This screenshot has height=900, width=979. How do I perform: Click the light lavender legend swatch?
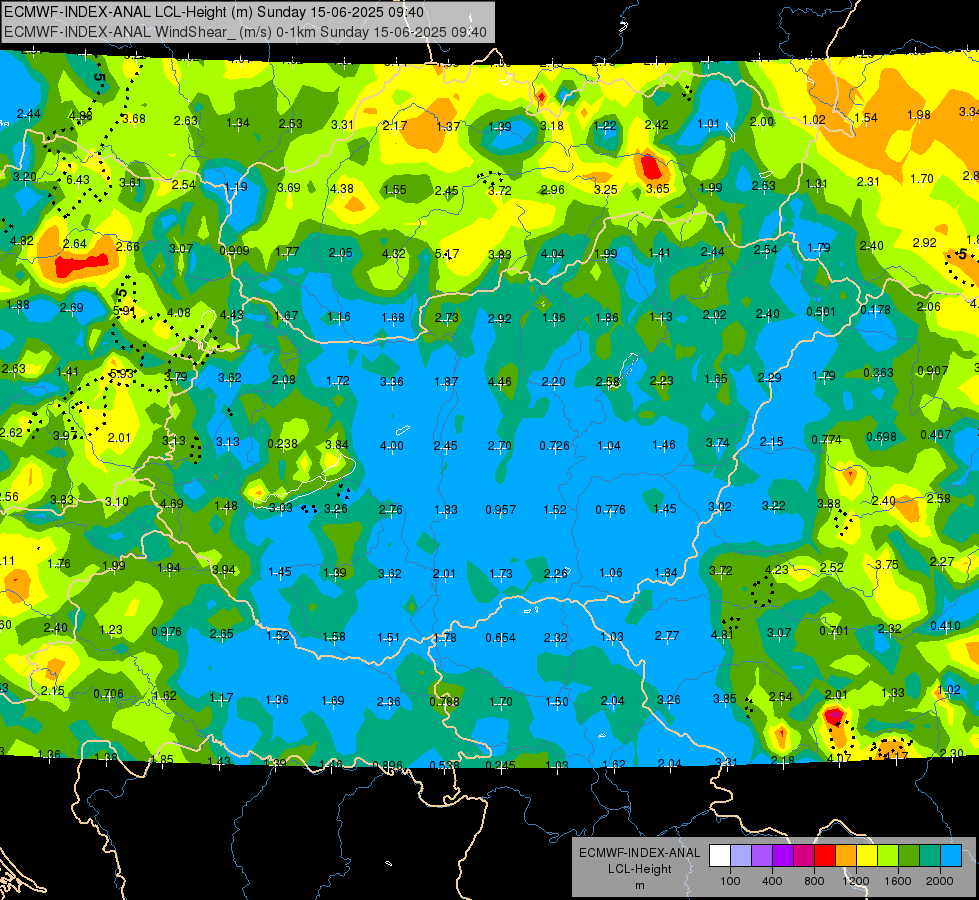[741, 856]
